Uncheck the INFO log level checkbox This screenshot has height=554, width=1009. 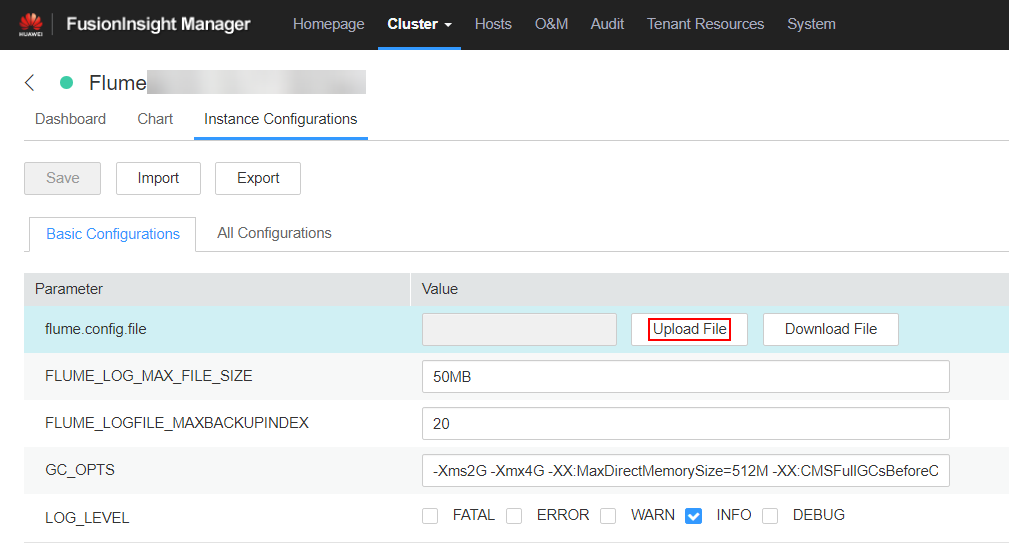(694, 516)
